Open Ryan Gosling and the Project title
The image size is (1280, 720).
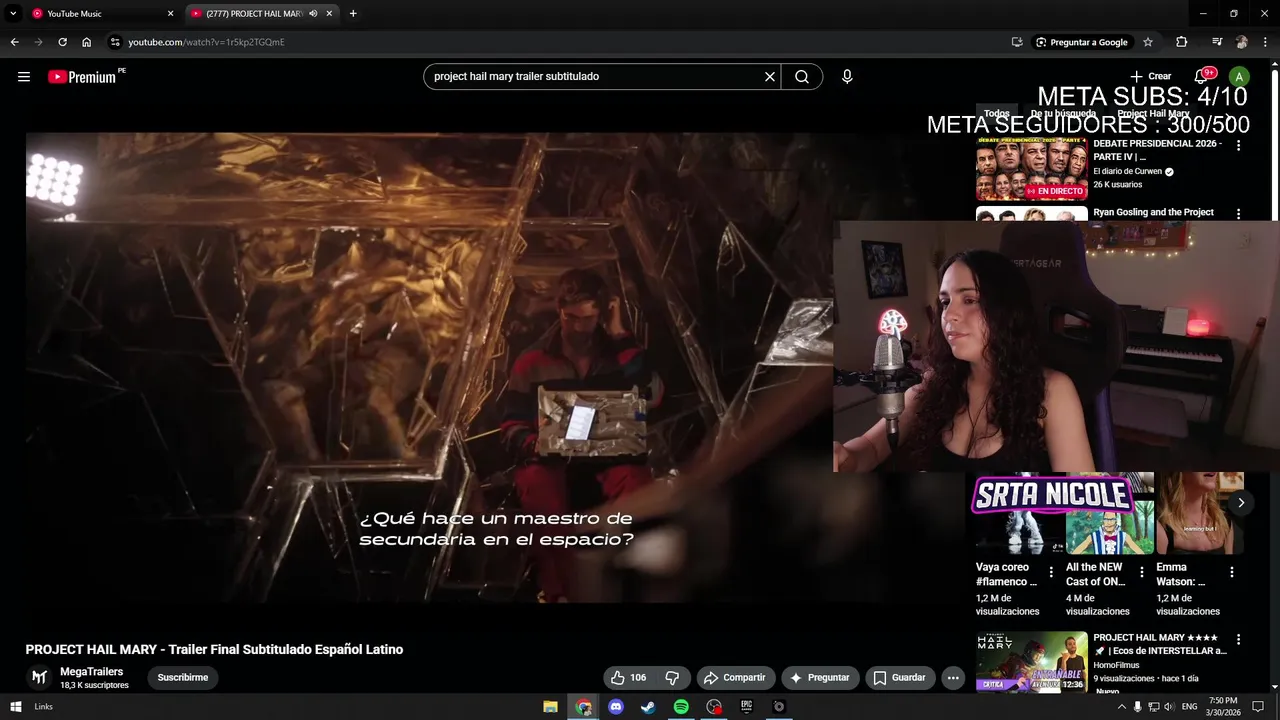pyautogui.click(x=1153, y=212)
